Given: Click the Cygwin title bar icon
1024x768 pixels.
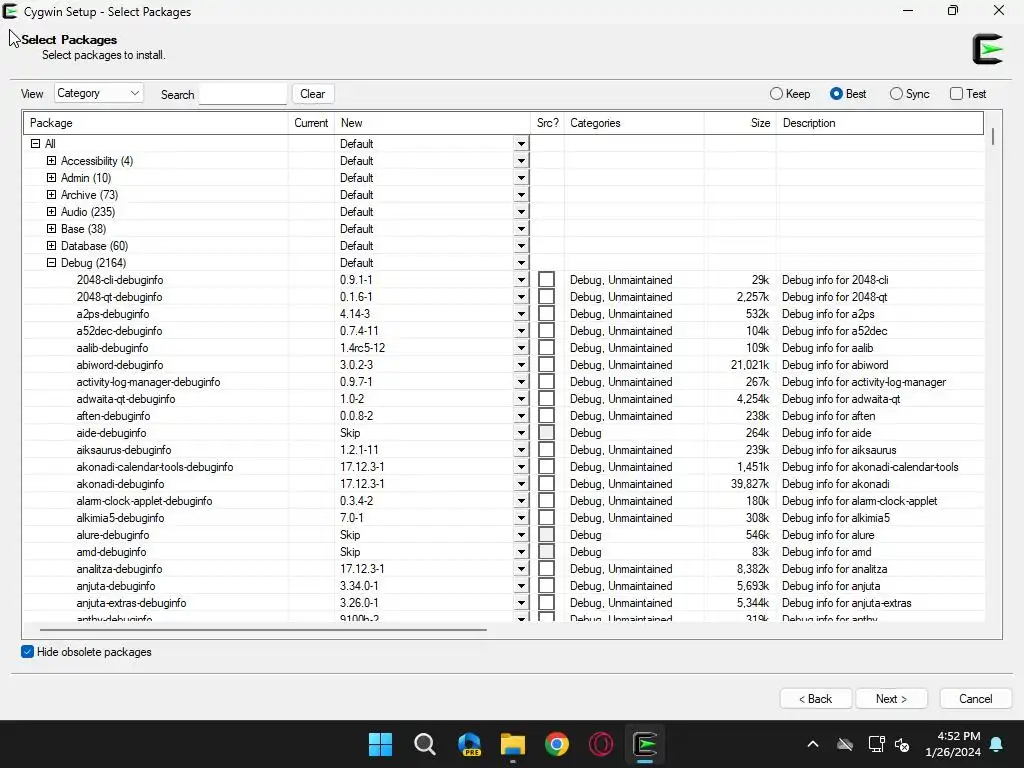Looking at the screenshot, I should (x=10, y=11).
